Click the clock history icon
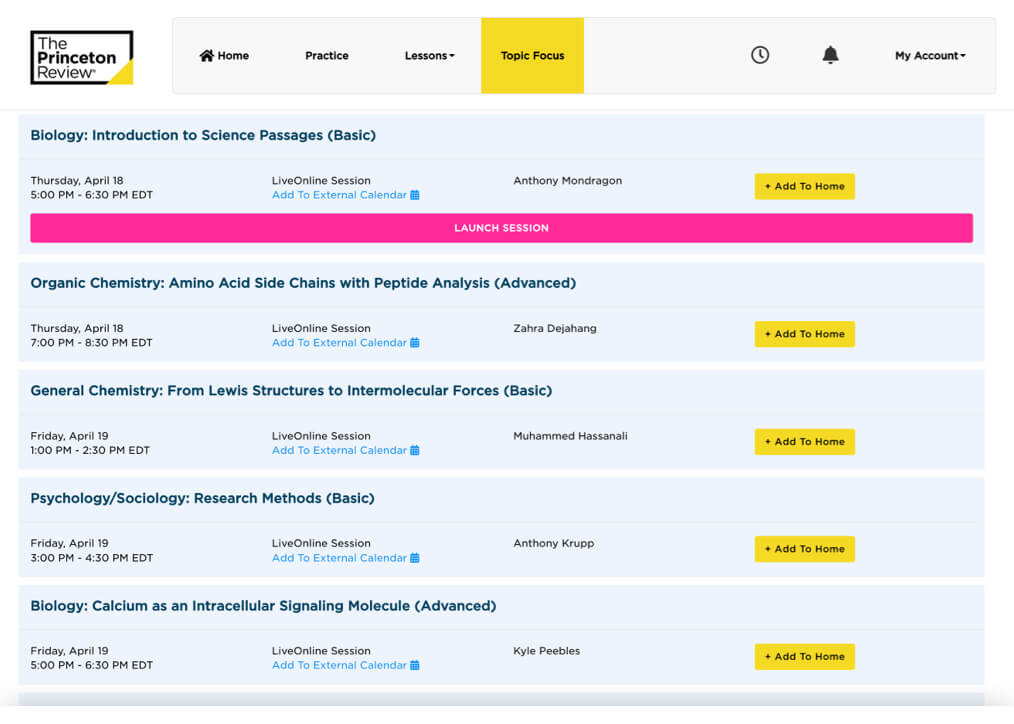The image size is (1014, 724). (760, 56)
